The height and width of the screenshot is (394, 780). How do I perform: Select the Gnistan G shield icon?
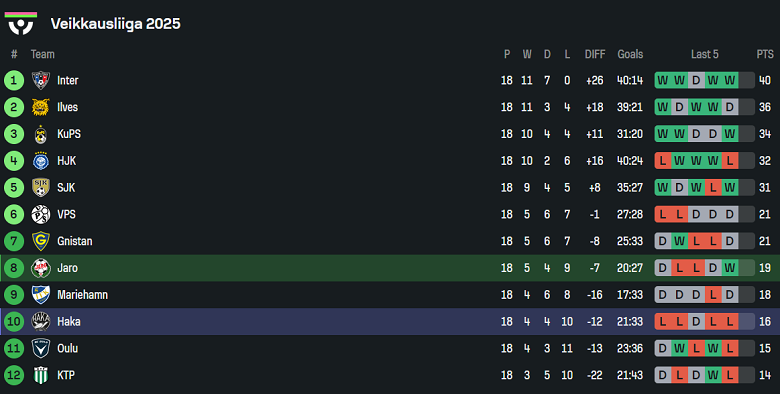coord(41,241)
